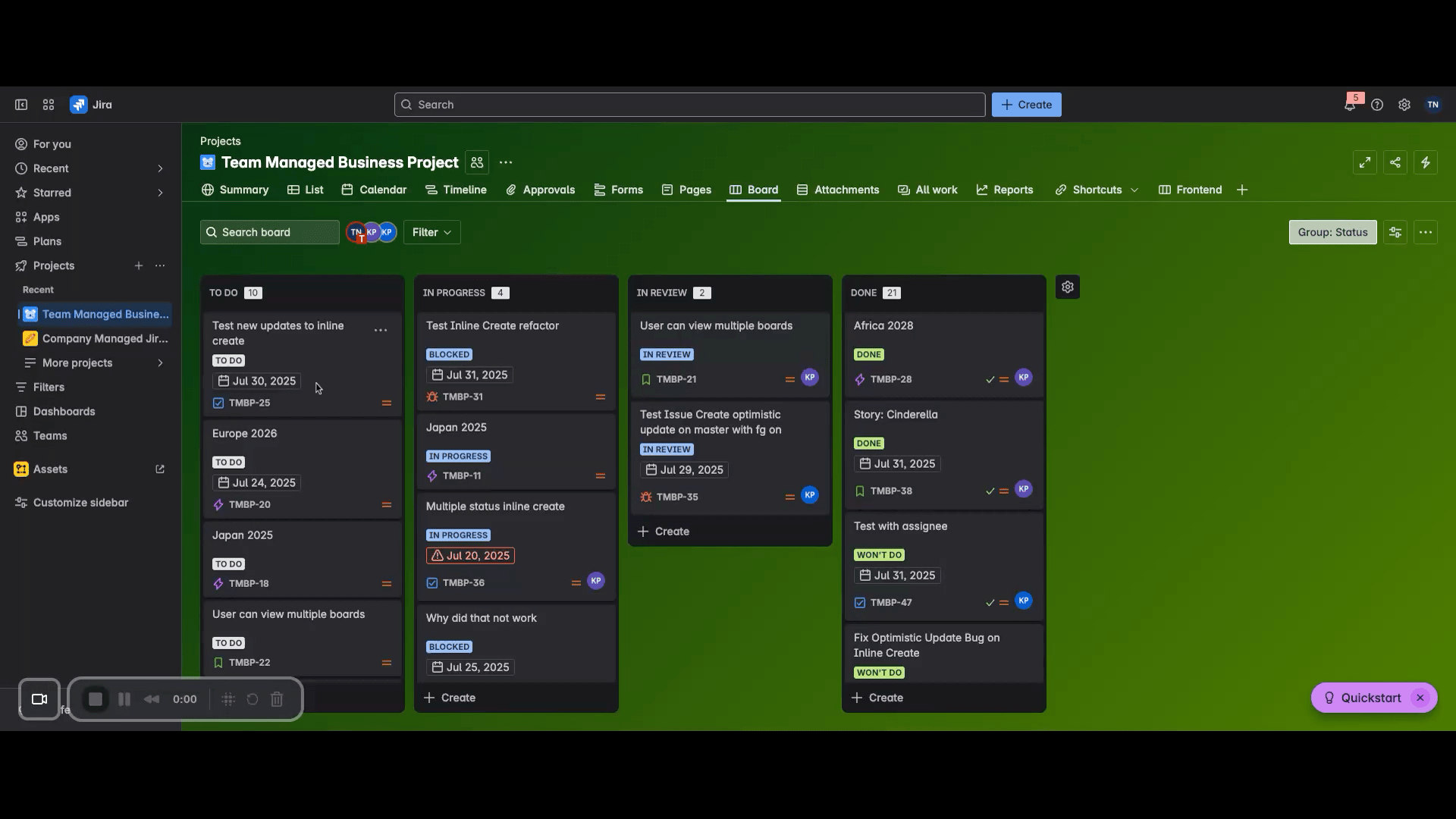
Task: Open the DONE status on Africa 2028
Action: 868,354
